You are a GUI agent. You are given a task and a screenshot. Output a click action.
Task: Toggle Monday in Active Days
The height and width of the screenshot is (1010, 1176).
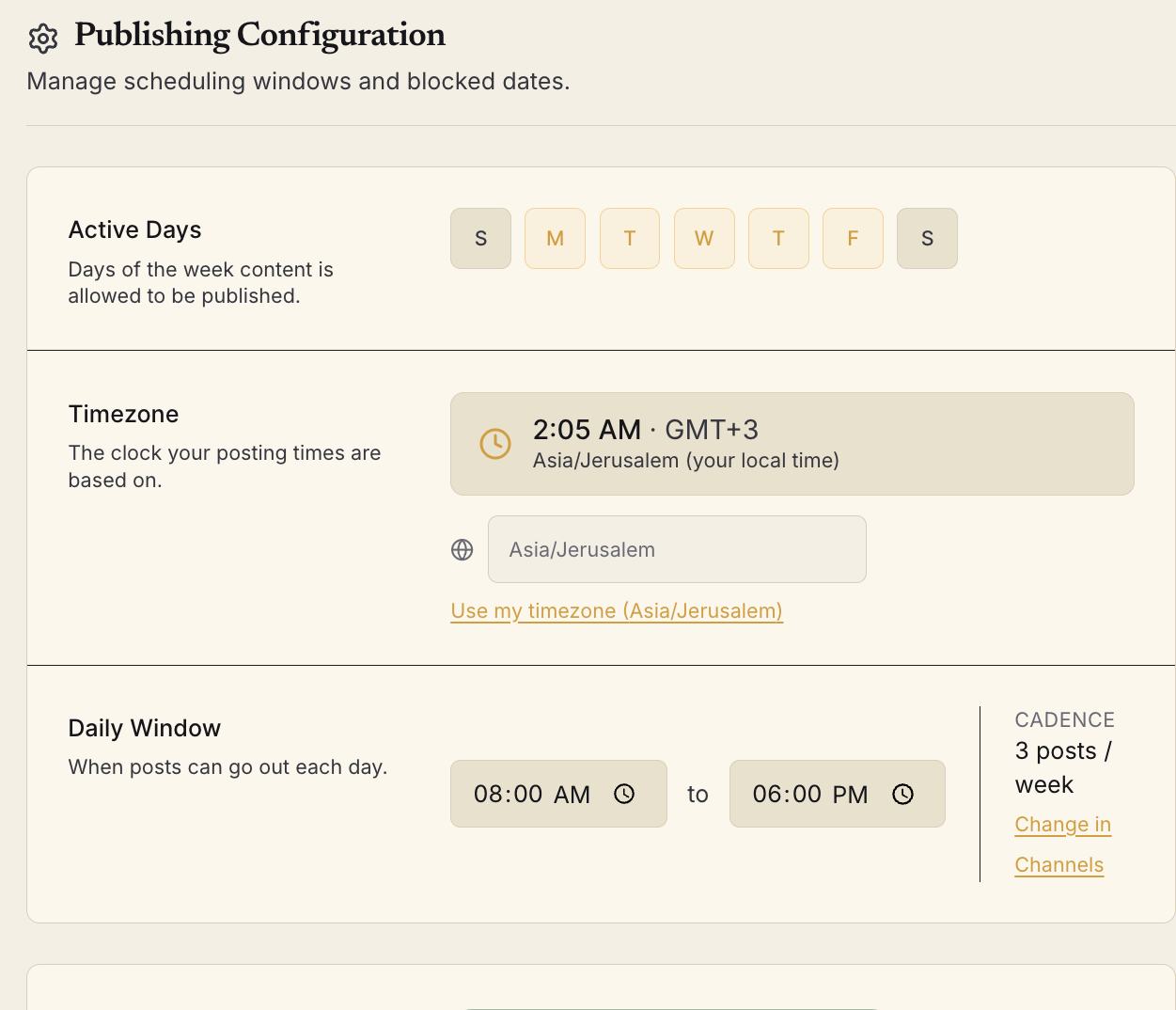click(x=555, y=238)
